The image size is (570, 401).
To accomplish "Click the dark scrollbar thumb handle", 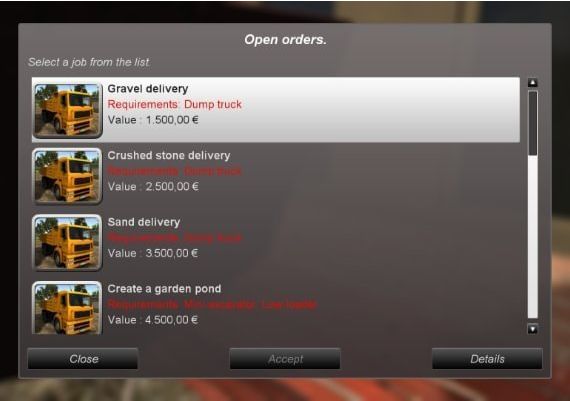I will click(533, 123).
